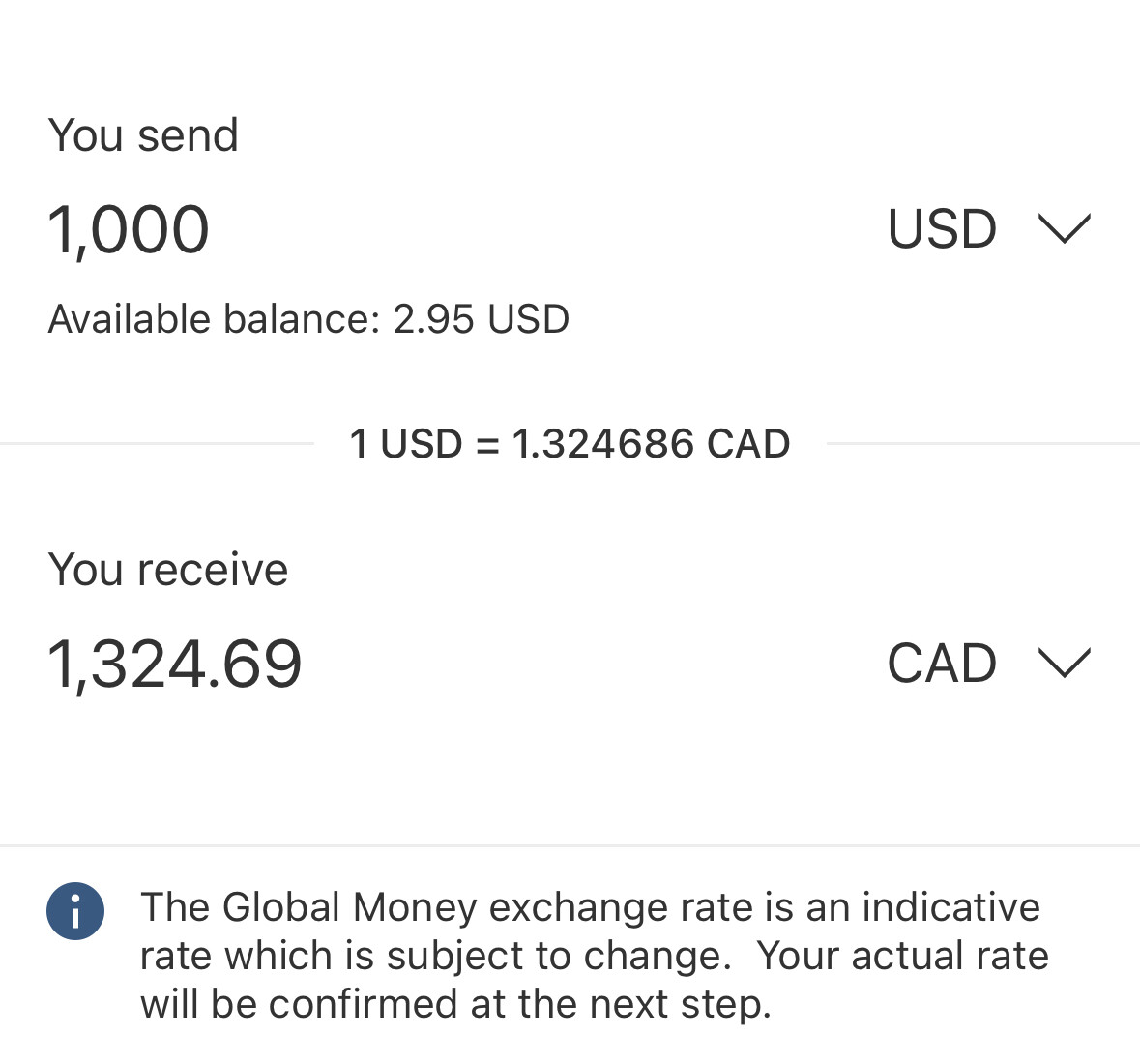Viewport: 1140px width, 1064px height.
Task: Select the CAD currency label
Action: click(942, 664)
